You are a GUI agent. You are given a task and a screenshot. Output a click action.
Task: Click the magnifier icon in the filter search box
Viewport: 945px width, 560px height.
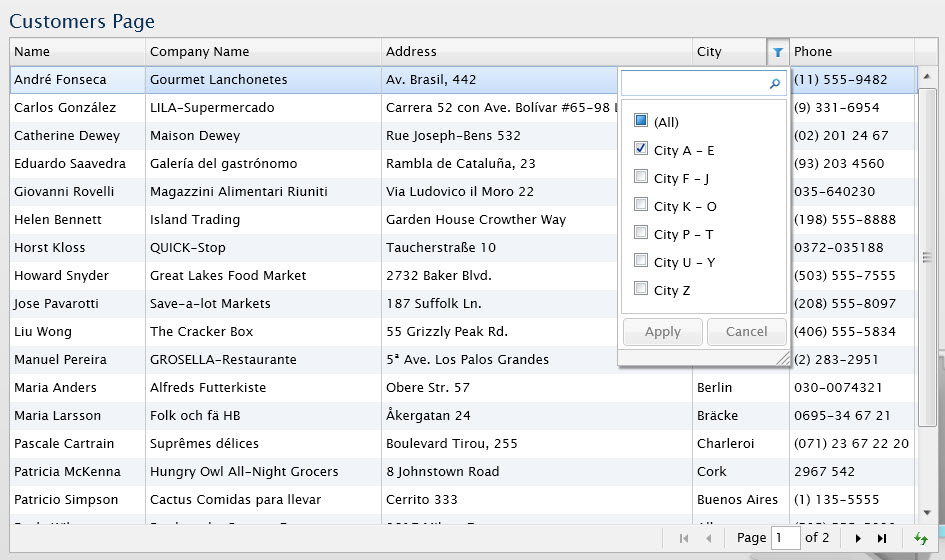pyautogui.click(x=774, y=85)
